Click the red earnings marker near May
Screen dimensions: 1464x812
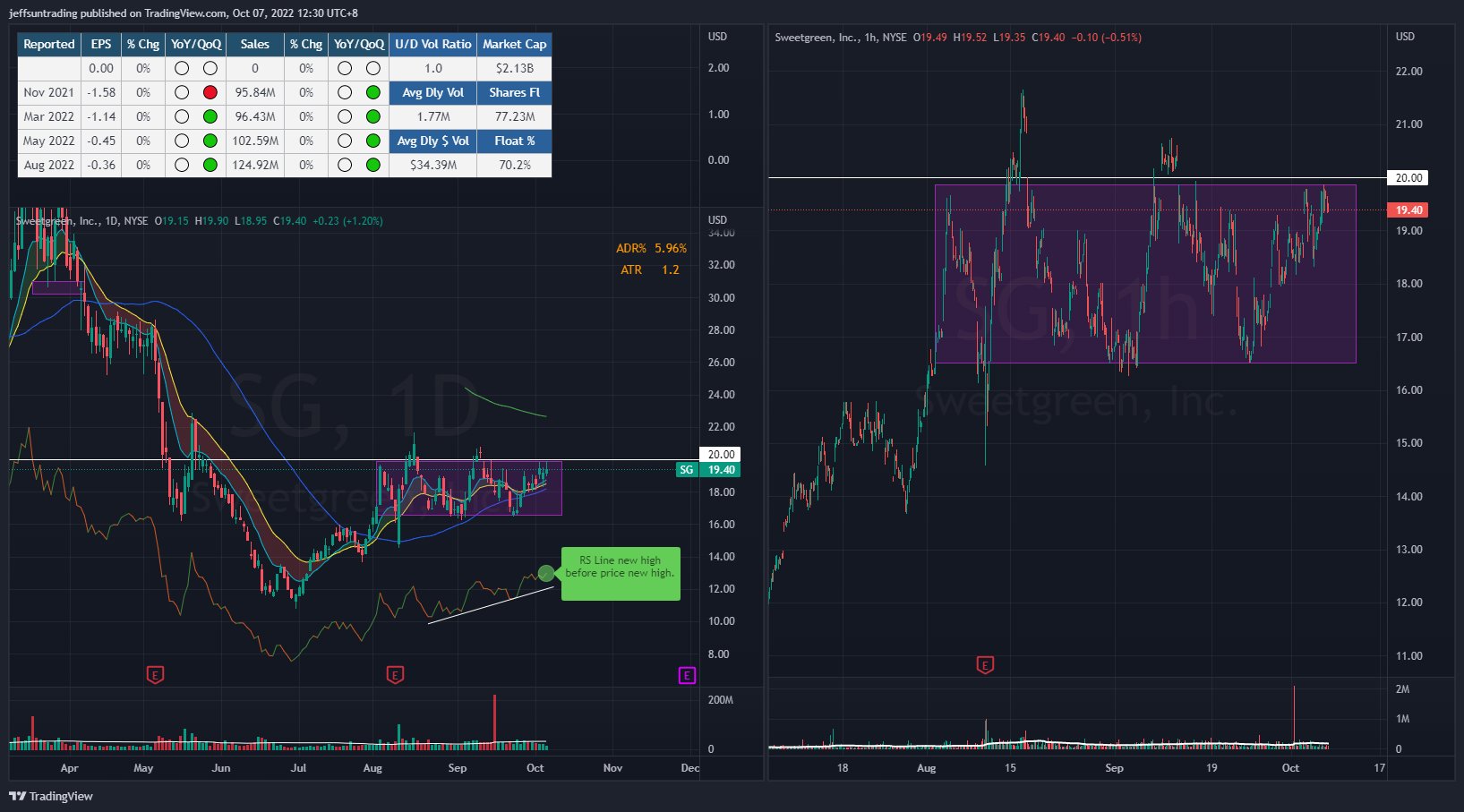click(x=155, y=675)
